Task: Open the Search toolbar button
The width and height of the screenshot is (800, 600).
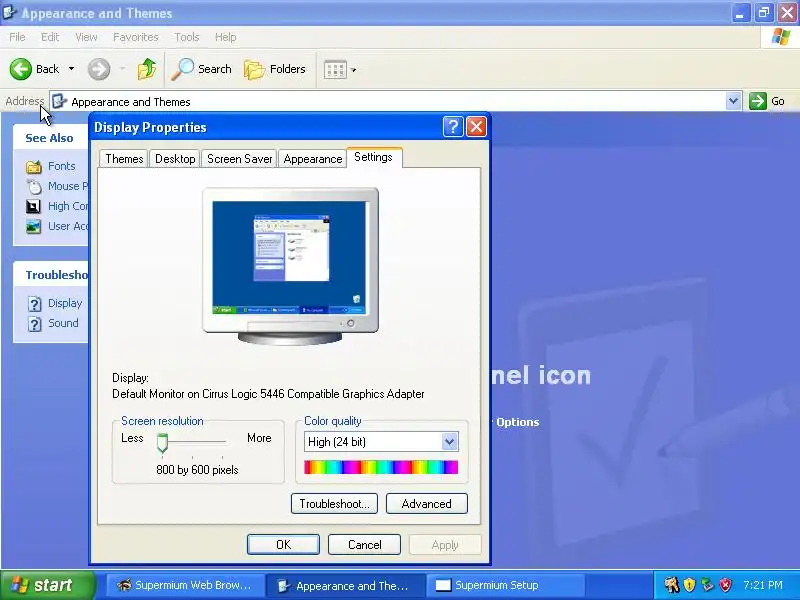Action: (x=201, y=69)
